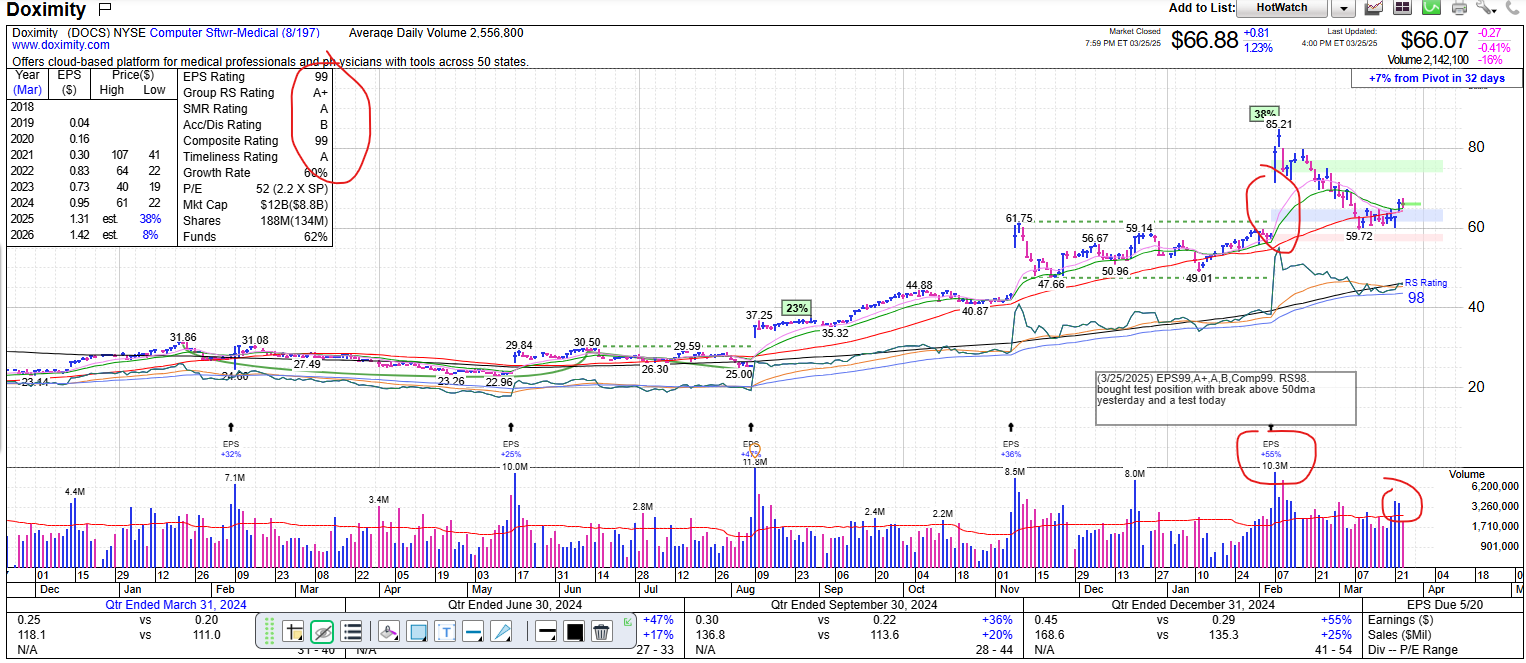Click the EPS Due 5/20 label

1443,605
